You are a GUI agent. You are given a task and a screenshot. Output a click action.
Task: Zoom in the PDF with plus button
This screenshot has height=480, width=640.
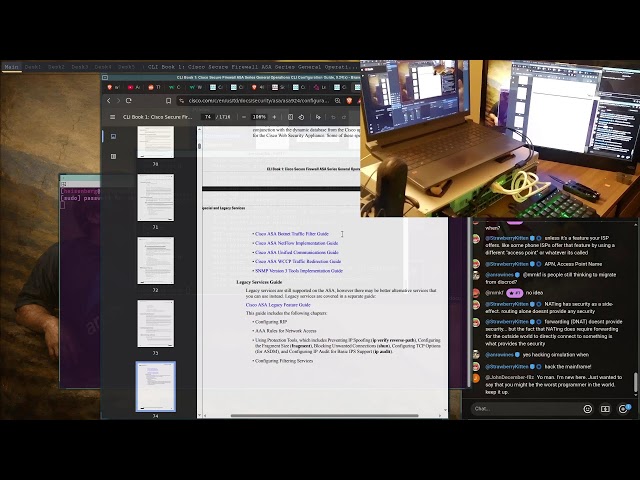pos(274,117)
